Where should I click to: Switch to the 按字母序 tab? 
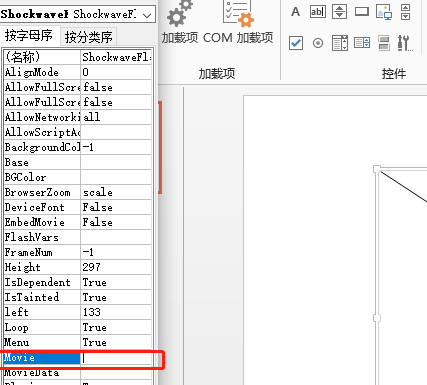tap(29, 35)
